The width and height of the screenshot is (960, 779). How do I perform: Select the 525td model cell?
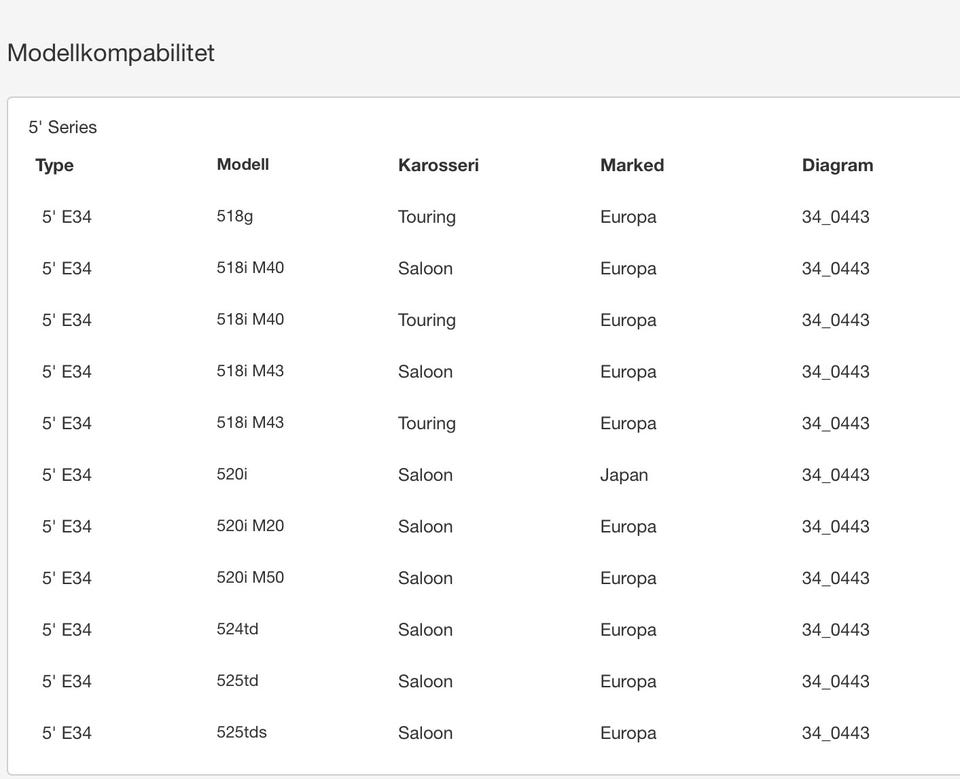point(238,681)
